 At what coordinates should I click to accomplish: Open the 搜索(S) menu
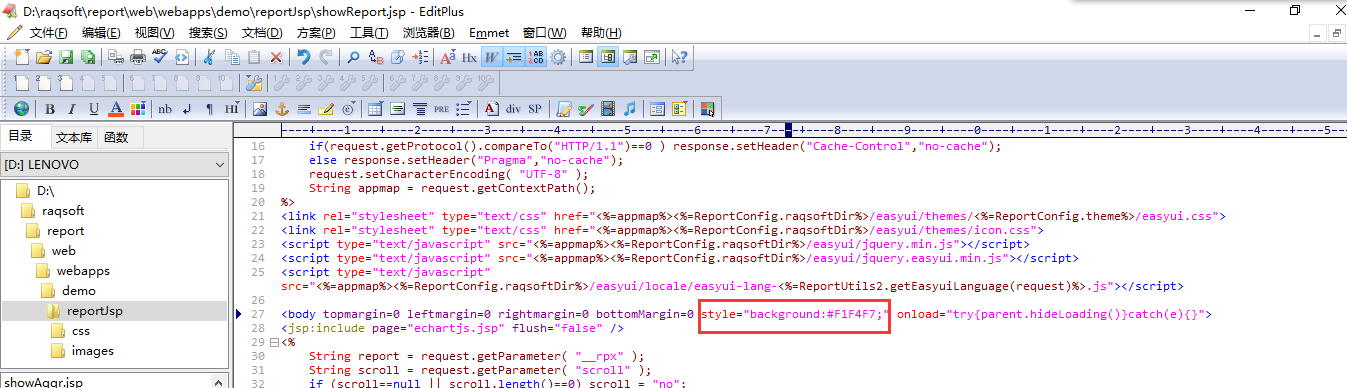(208, 32)
